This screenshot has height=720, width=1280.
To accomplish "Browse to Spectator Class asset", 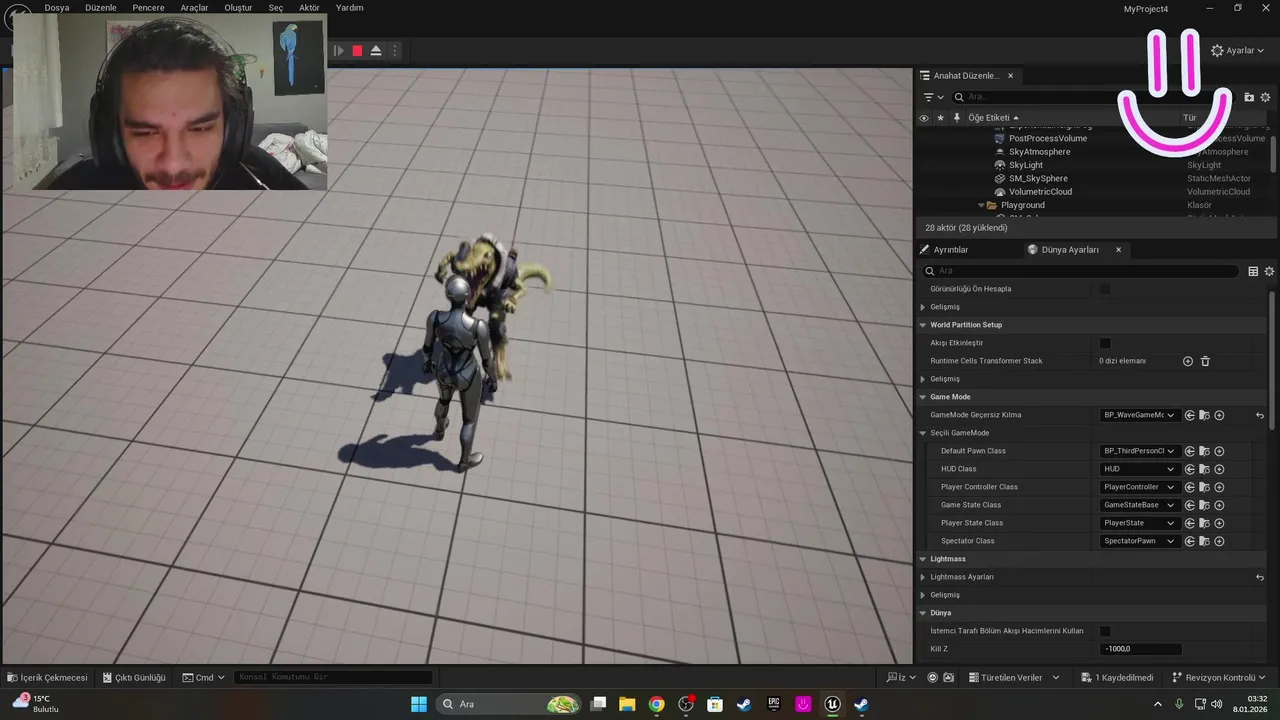I will [1204, 541].
